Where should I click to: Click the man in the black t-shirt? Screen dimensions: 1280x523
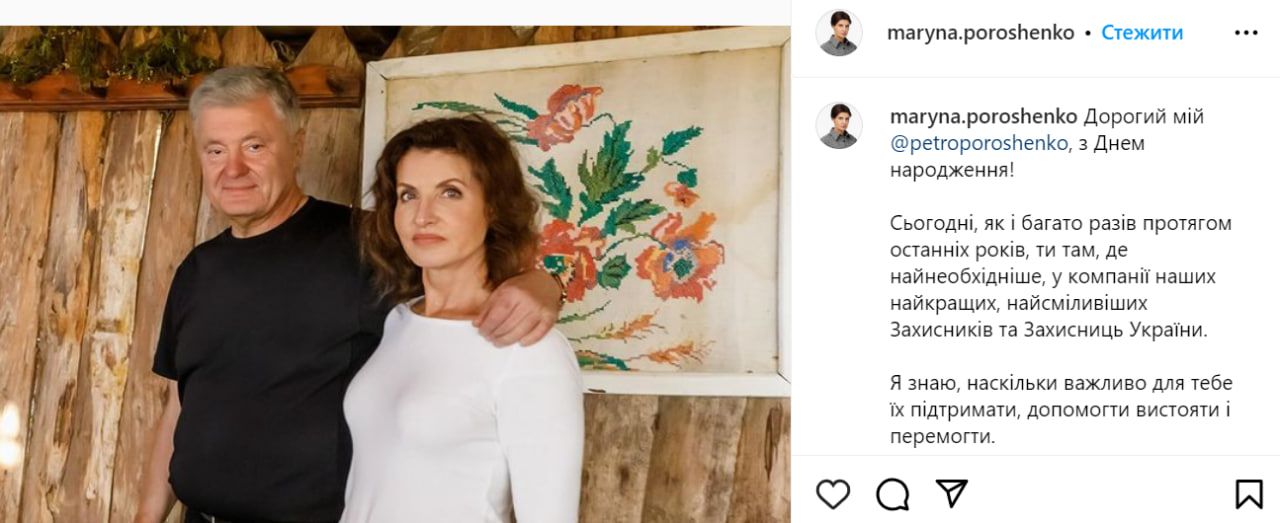click(x=260, y=330)
